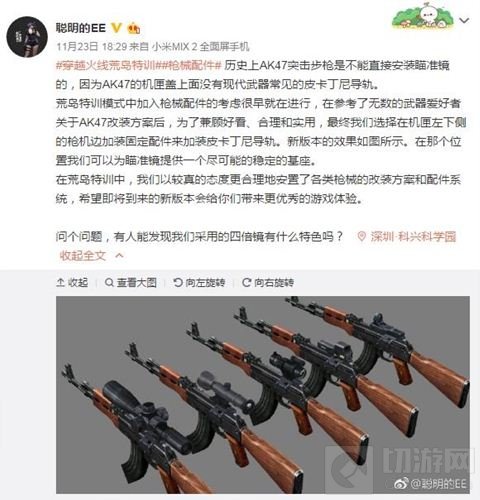The image size is (480, 500).
Task: Open the post options chevron menu
Action: pos(464,20)
